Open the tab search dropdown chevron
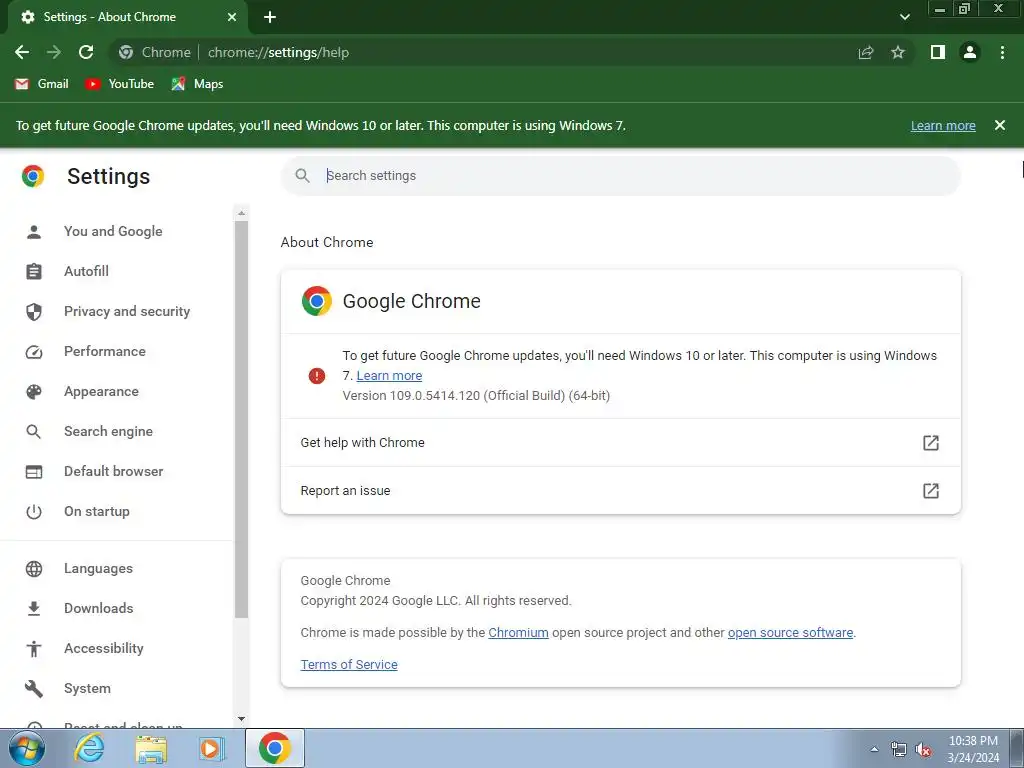1024x768 pixels. click(904, 17)
